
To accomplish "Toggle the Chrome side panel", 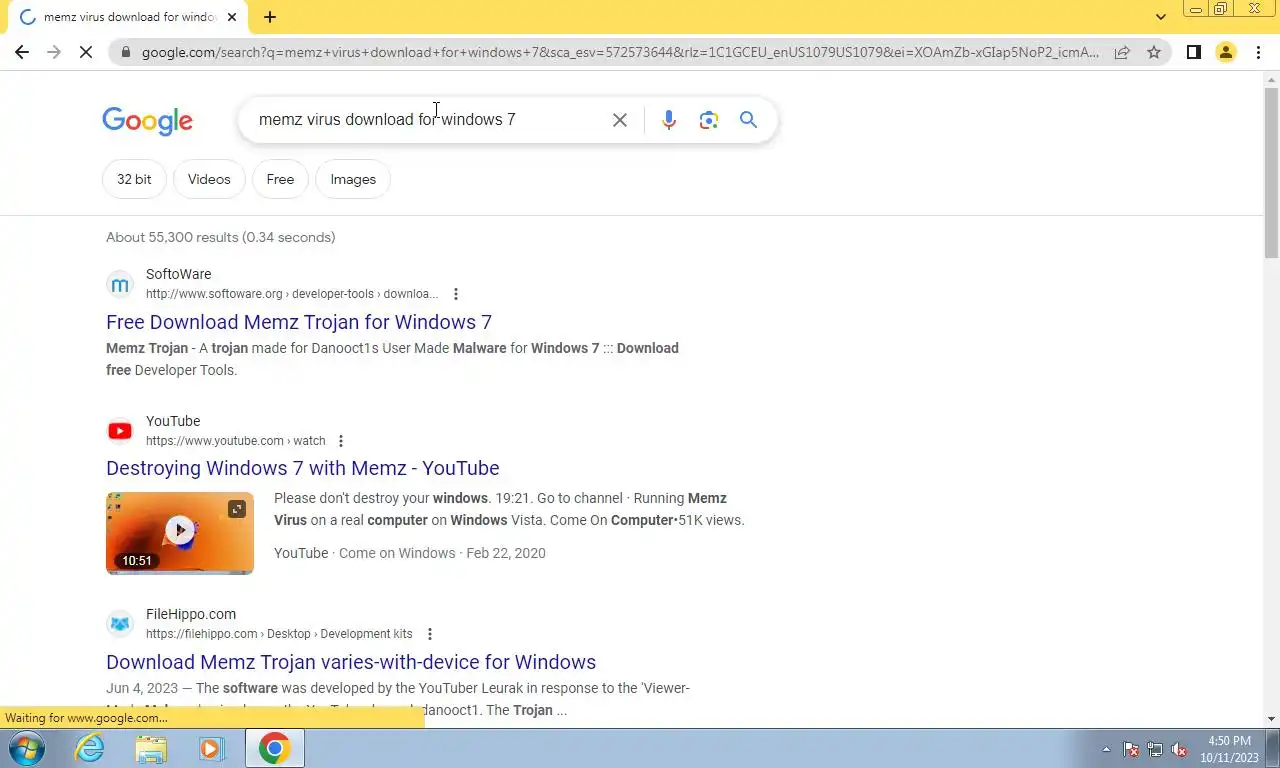I will click(x=1193, y=52).
